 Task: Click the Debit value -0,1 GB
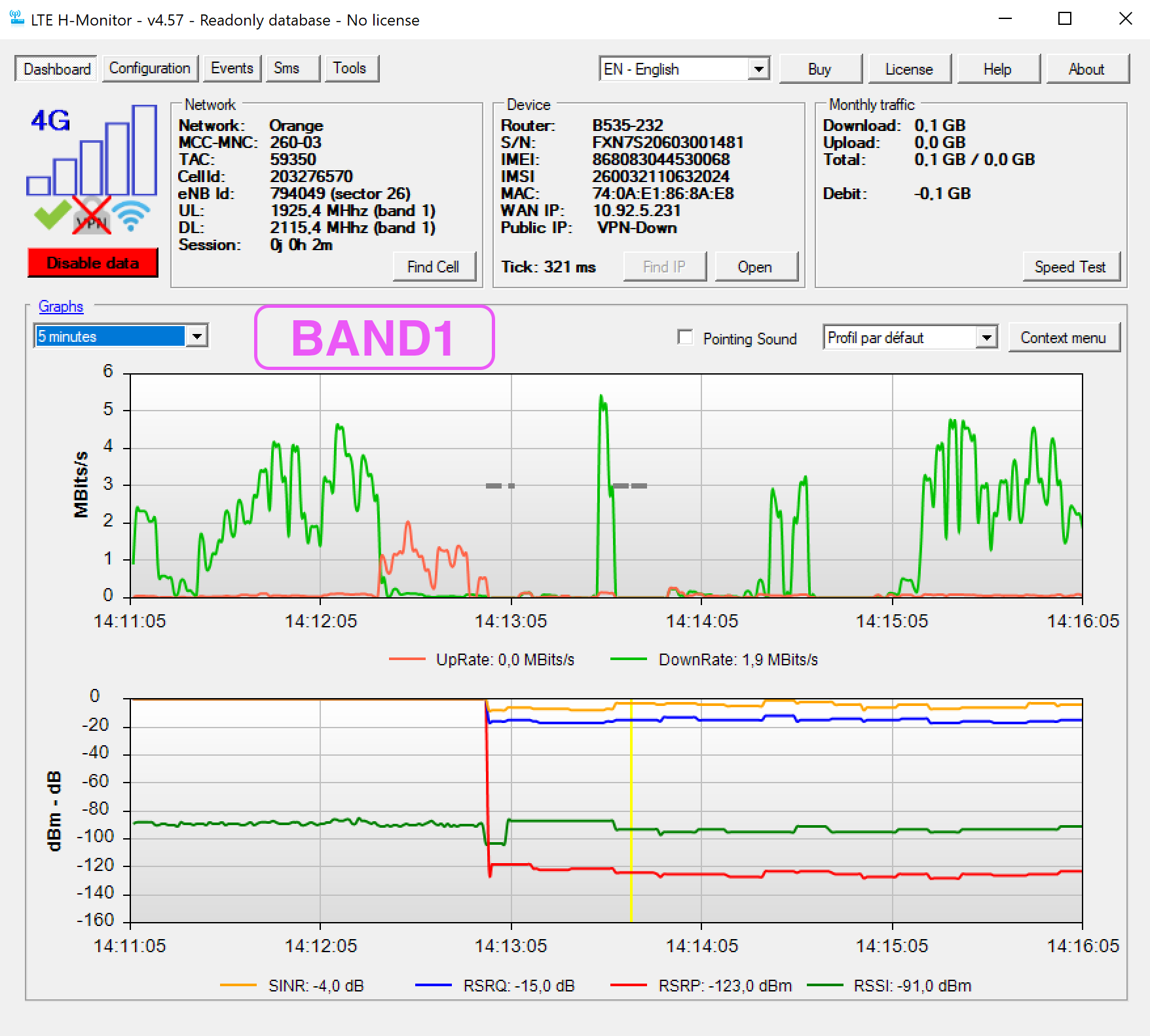point(943,193)
